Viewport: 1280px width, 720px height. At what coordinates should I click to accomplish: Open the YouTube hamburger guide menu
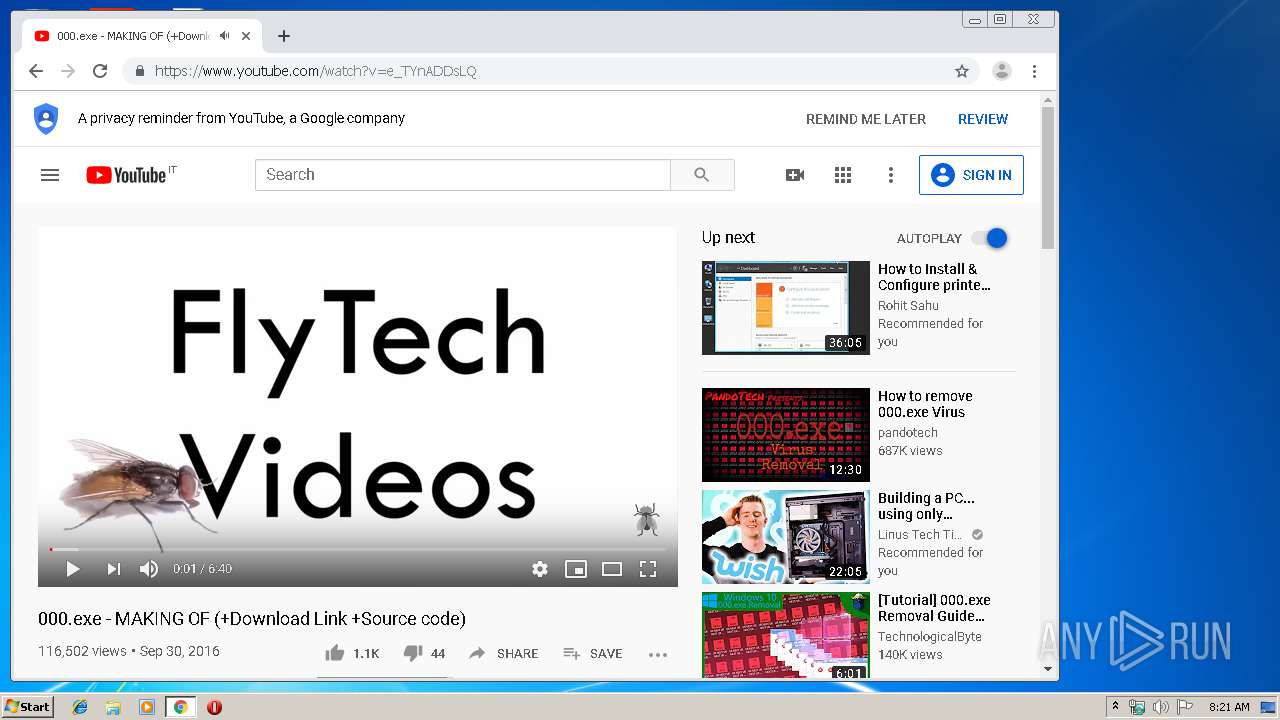(50, 175)
